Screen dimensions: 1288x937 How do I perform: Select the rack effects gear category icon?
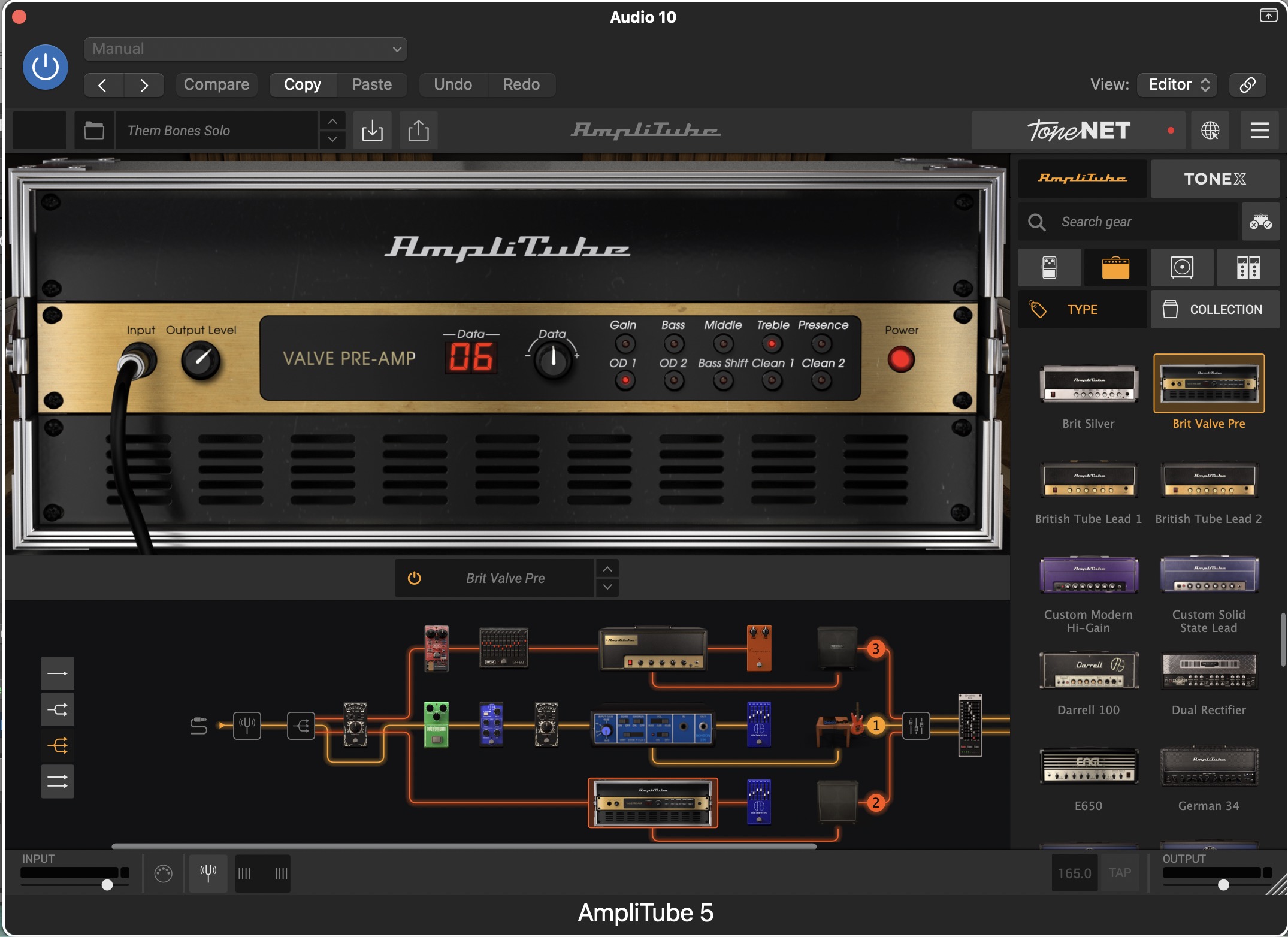[x=1248, y=267]
